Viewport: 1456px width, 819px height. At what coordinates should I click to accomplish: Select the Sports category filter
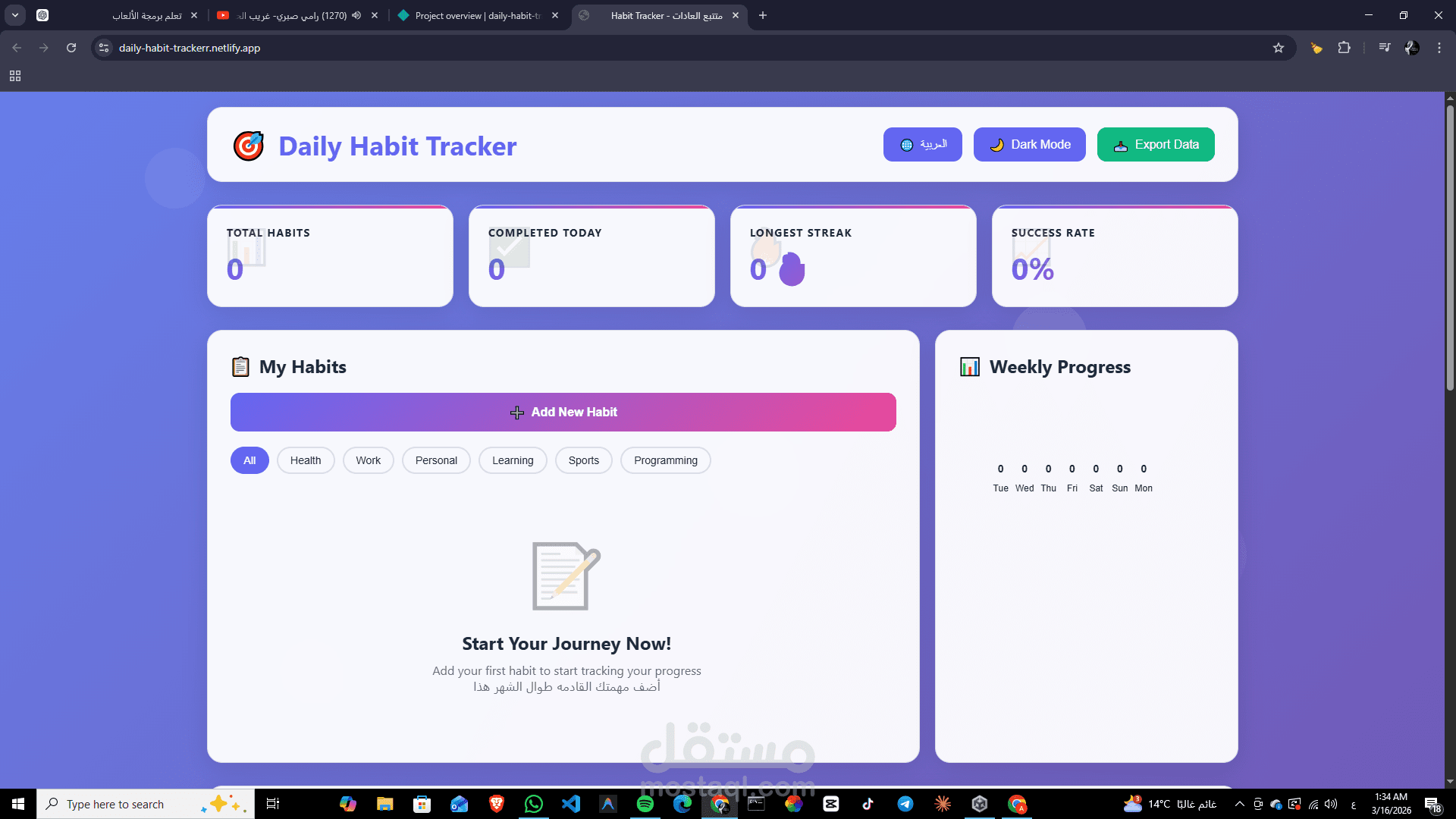pyautogui.click(x=583, y=460)
